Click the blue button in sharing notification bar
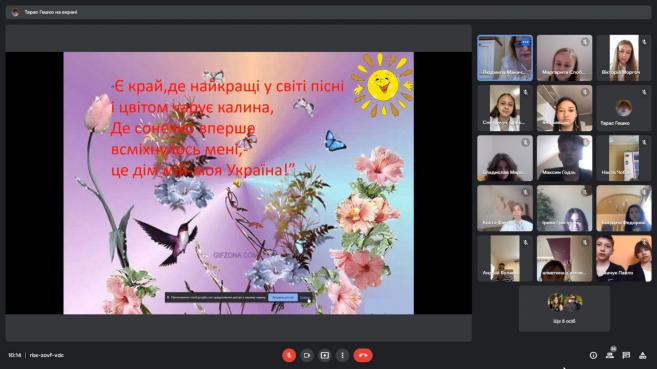This screenshot has width=657, height=369. point(283,297)
